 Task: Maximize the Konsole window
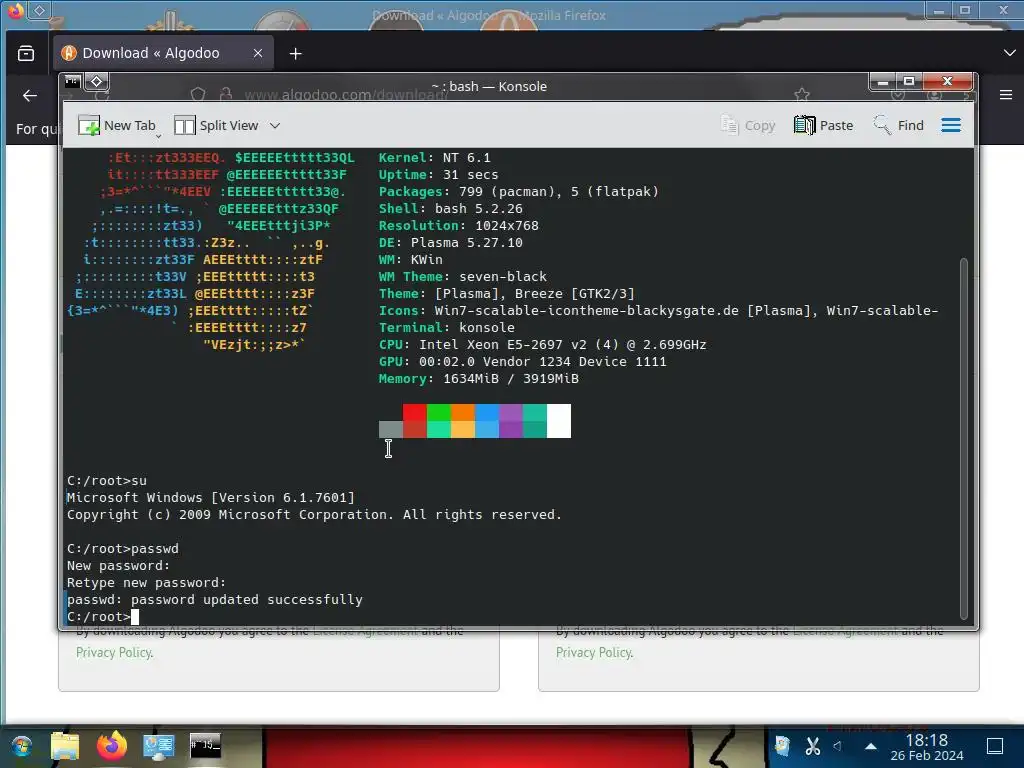point(908,82)
